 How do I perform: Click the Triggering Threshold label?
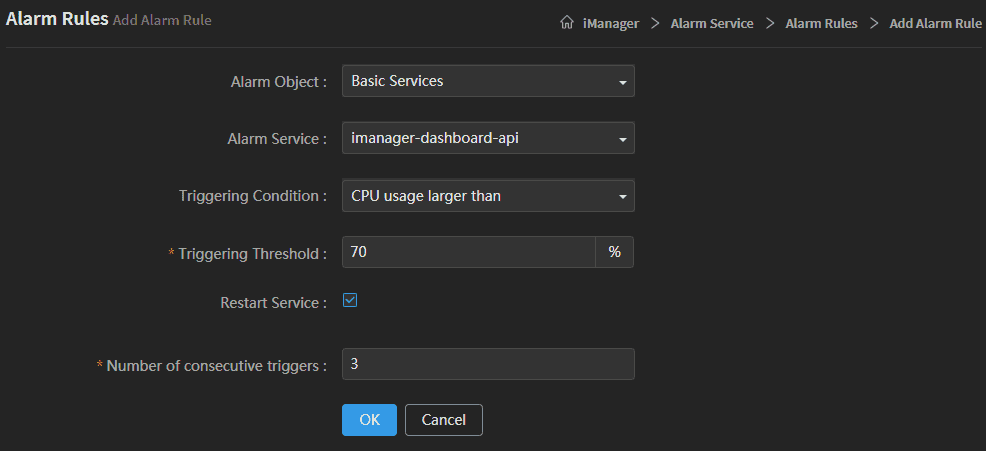coord(252,254)
